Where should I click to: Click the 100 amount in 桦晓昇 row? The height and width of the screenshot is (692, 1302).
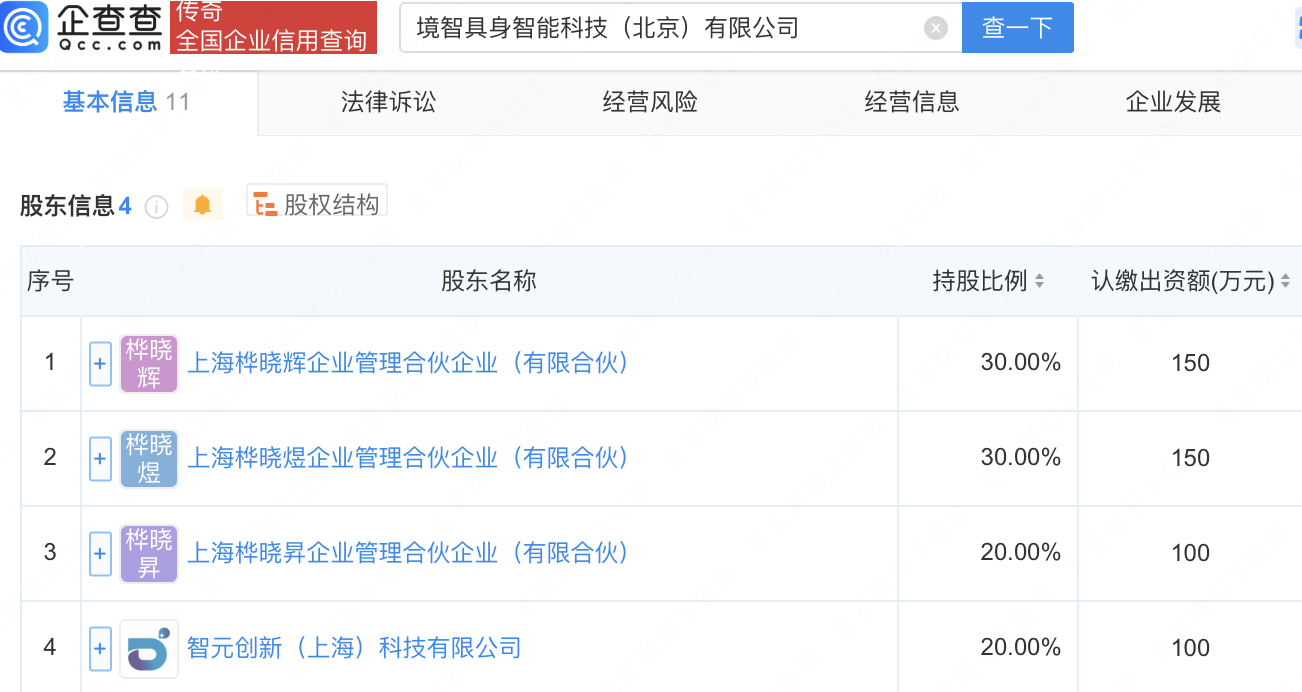coord(1190,553)
